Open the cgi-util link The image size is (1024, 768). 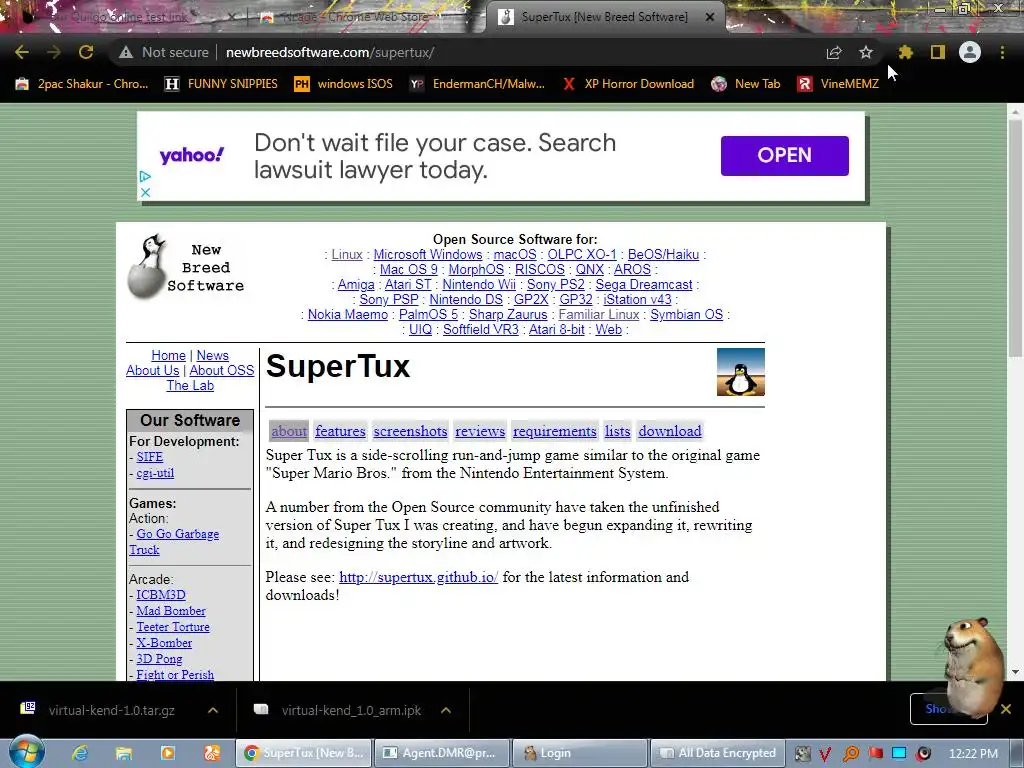pos(155,473)
